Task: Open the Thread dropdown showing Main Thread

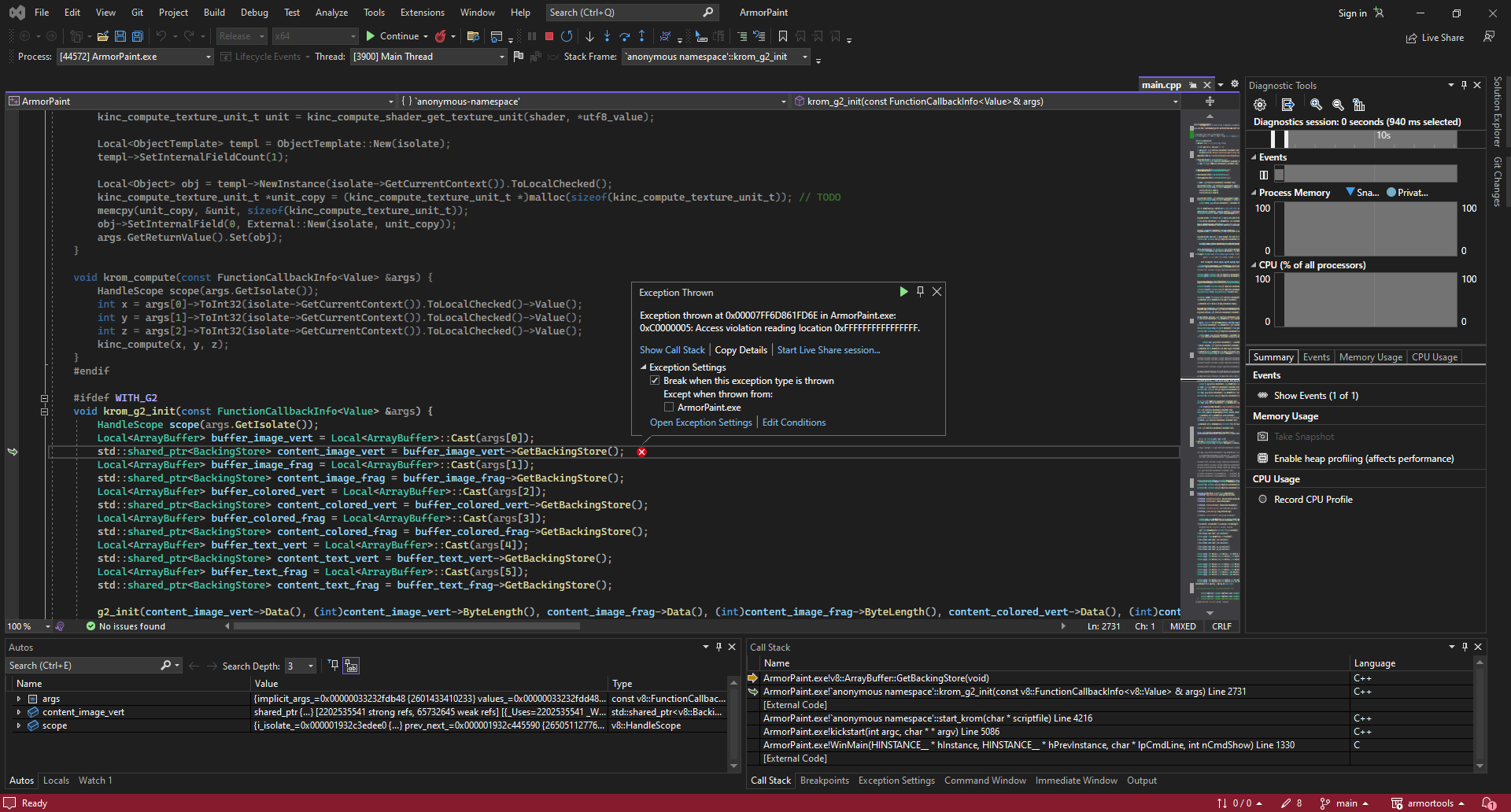Action: pyautogui.click(x=501, y=56)
